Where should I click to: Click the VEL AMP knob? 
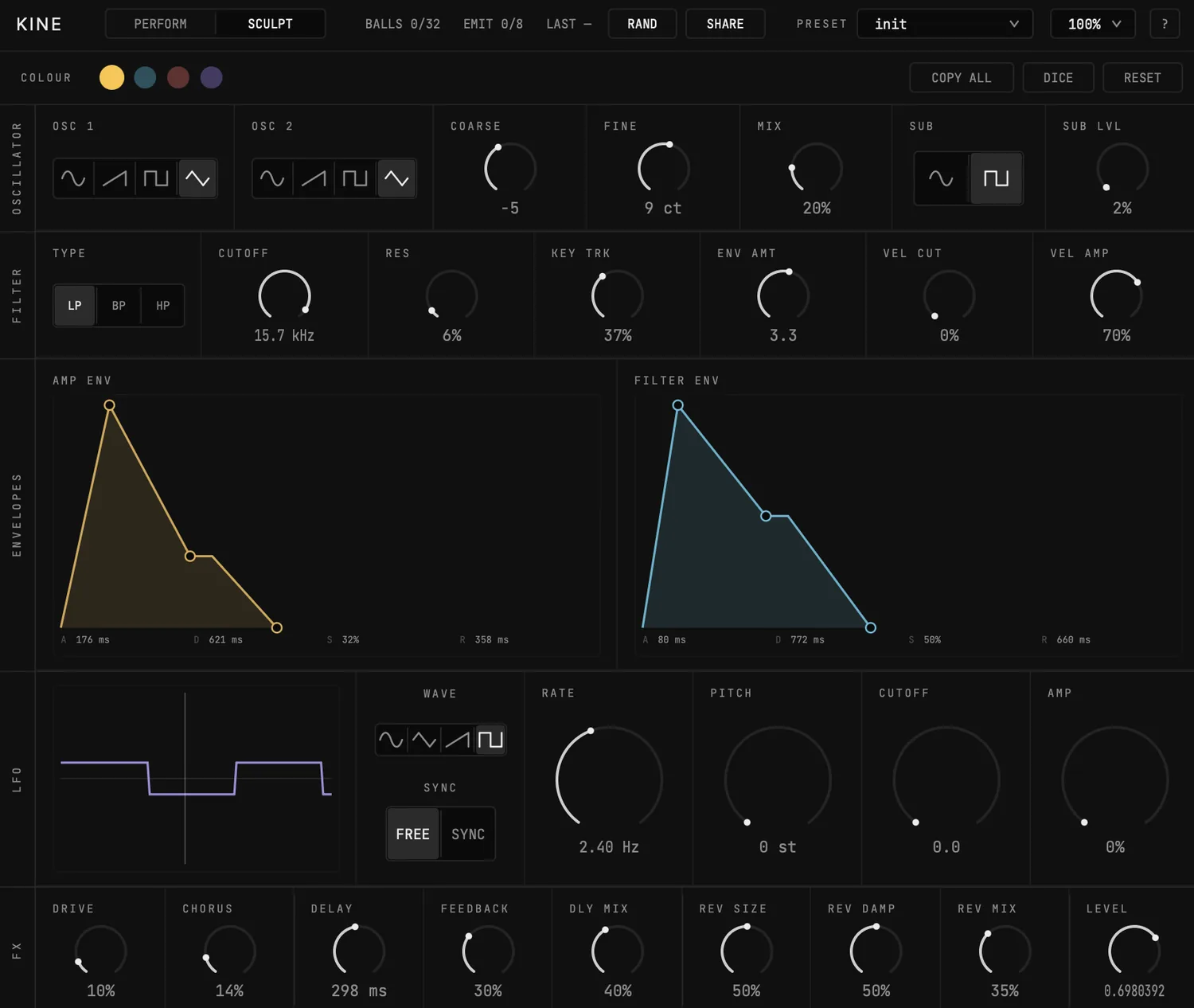pyautogui.click(x=1116, y=296)
